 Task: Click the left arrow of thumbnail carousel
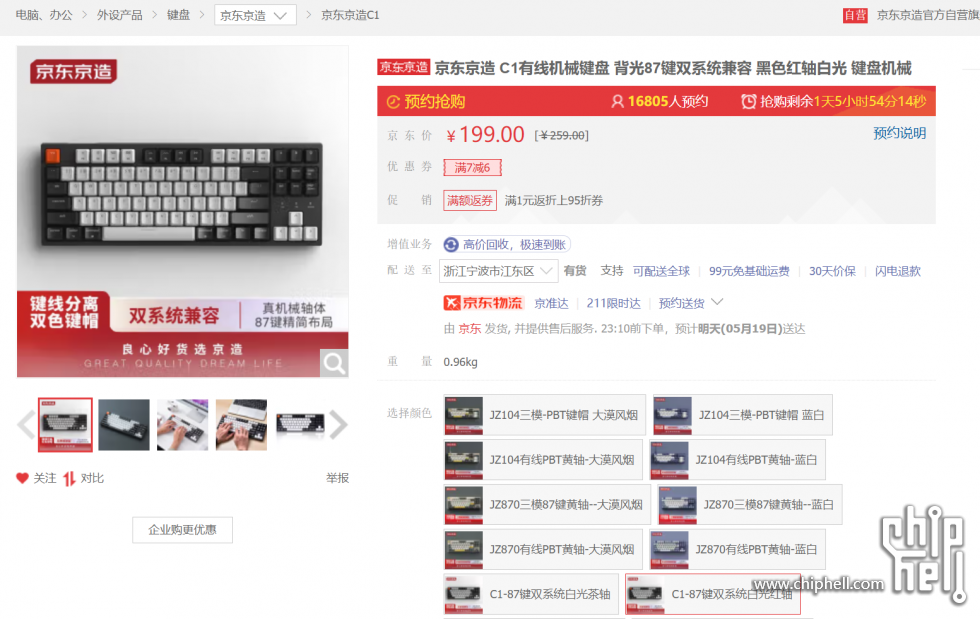click(26, 425)
